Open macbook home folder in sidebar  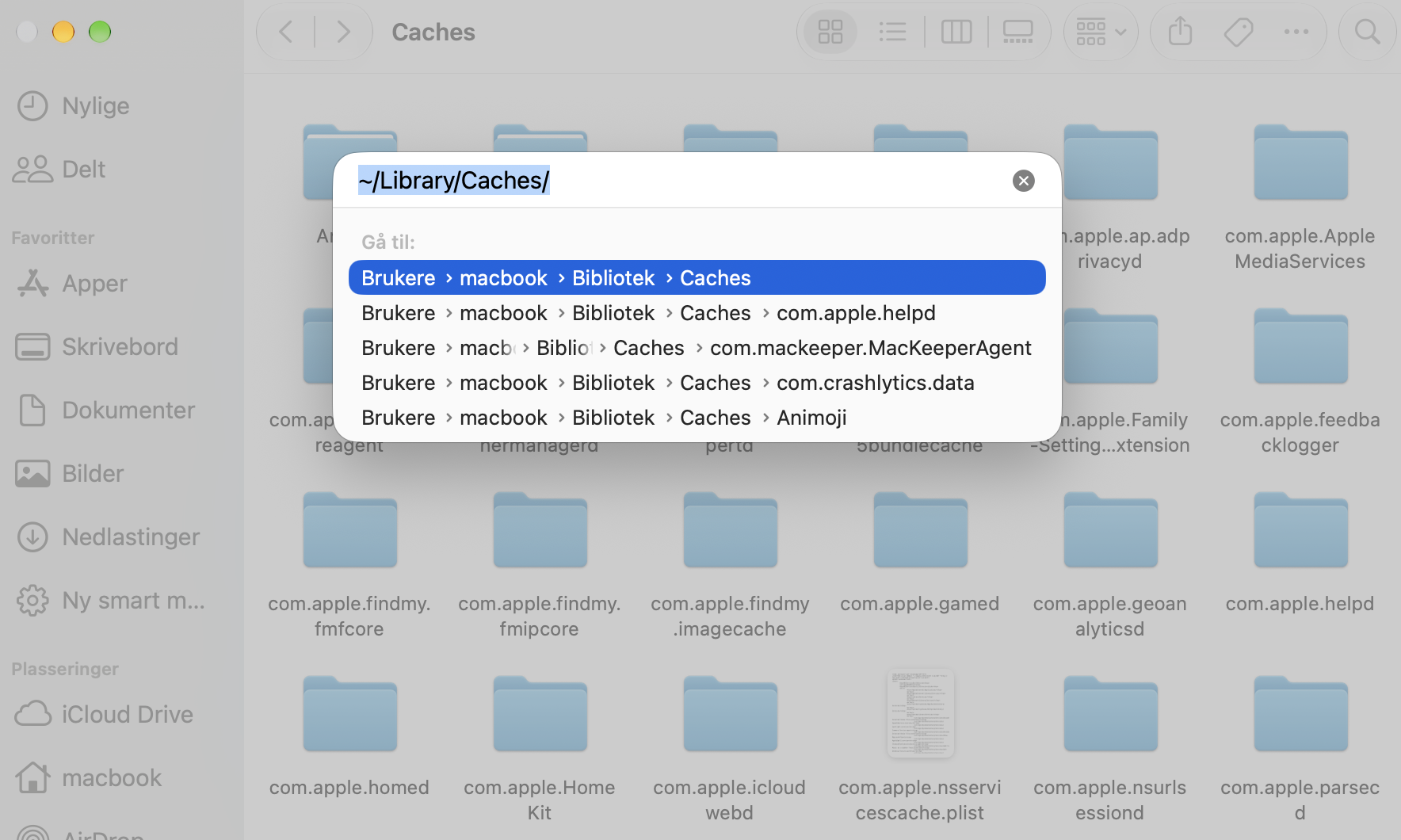click(x=89, y=778)
